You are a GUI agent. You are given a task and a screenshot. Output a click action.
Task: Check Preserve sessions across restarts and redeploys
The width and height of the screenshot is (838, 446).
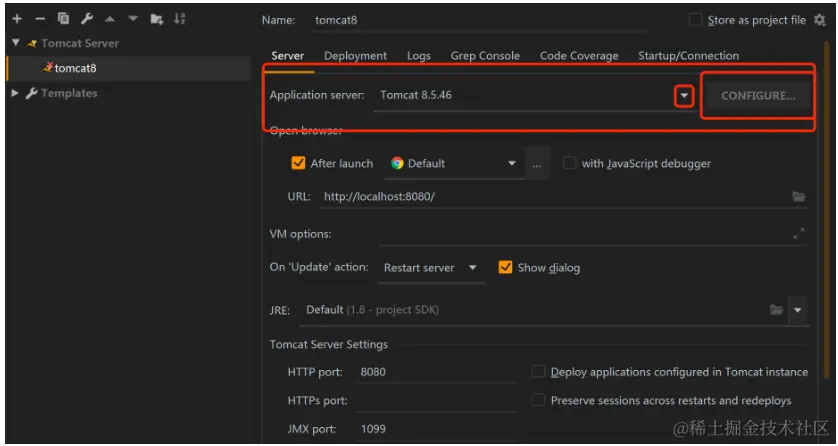tap(538, 400)
